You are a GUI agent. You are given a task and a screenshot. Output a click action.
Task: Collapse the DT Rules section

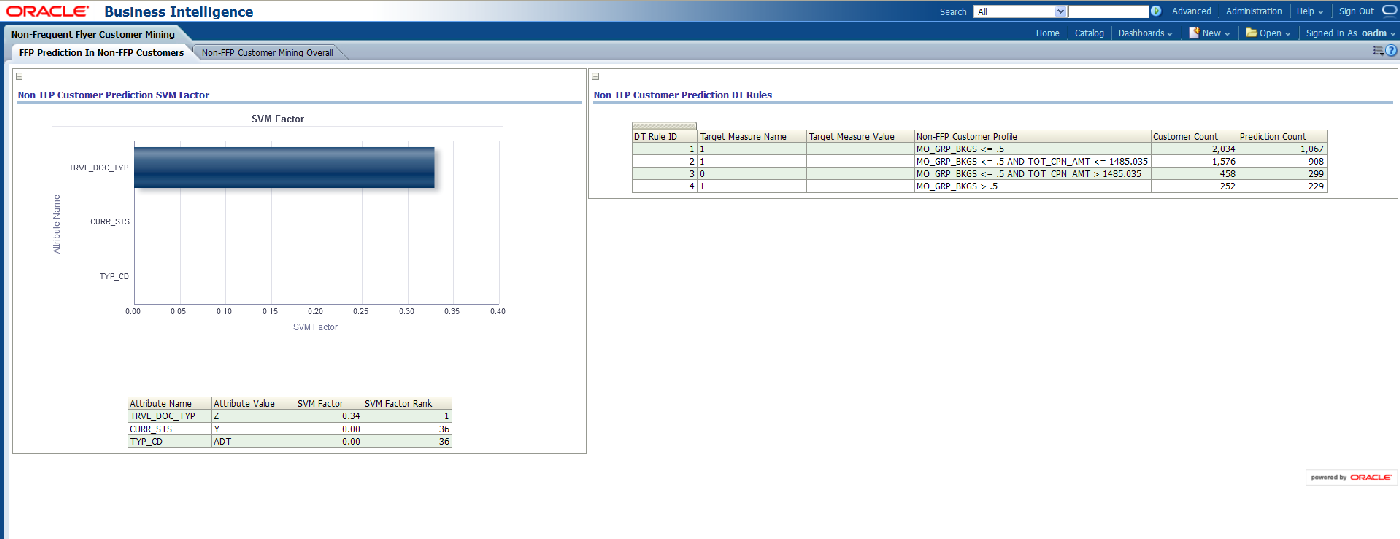click(596, 77)
